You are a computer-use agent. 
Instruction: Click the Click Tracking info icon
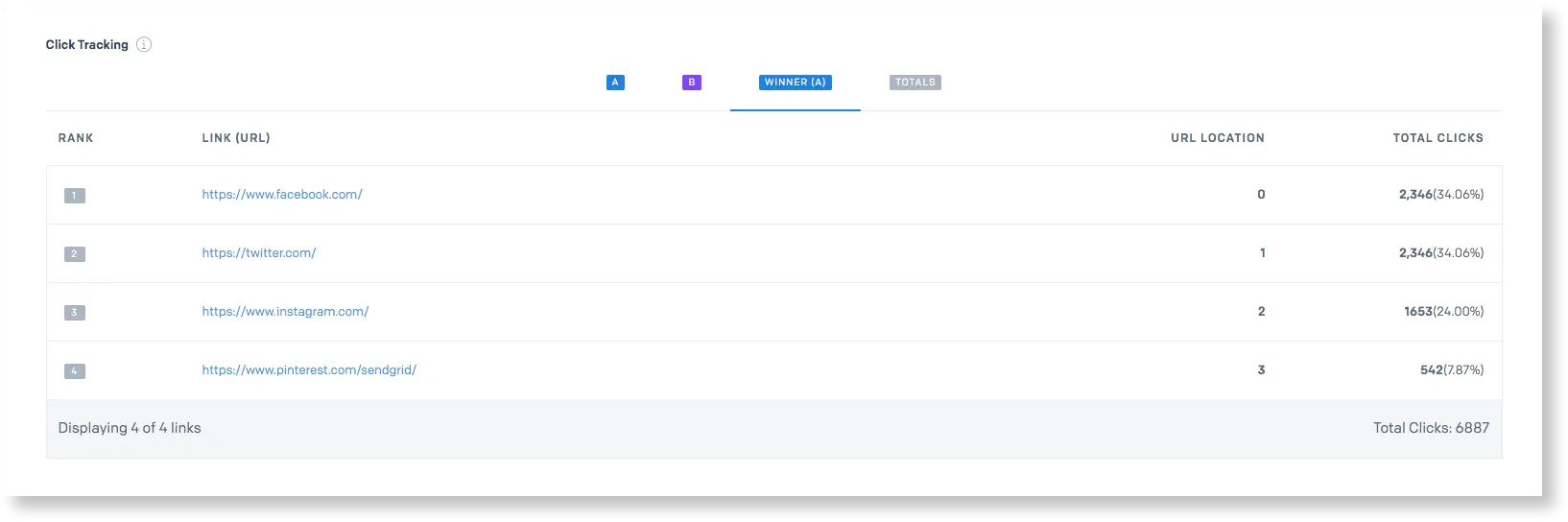144,44
